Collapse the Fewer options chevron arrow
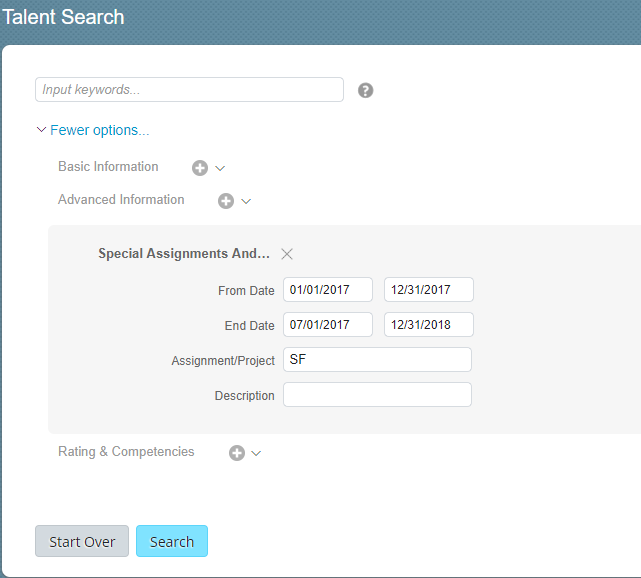The image size is (641, 578). point(41,130)
